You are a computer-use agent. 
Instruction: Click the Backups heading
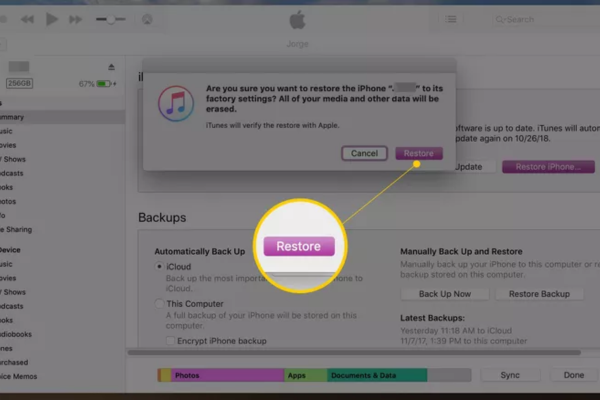tap(162, 217)
